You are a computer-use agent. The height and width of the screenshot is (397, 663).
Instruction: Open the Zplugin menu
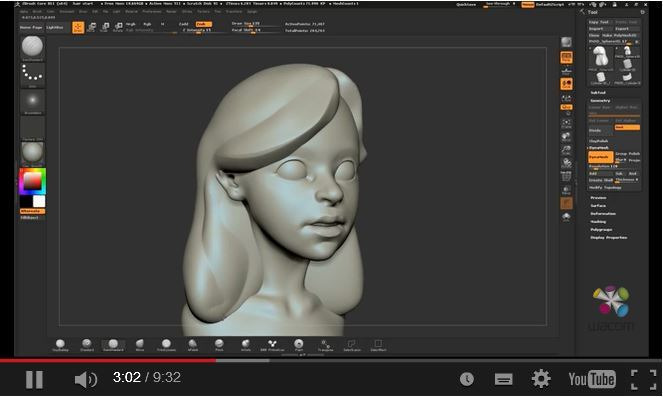pyautogui.click(x=252, y=11)
